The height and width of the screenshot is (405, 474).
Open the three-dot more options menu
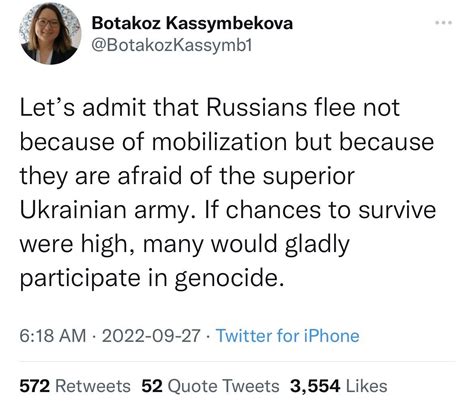coord(444,23)
